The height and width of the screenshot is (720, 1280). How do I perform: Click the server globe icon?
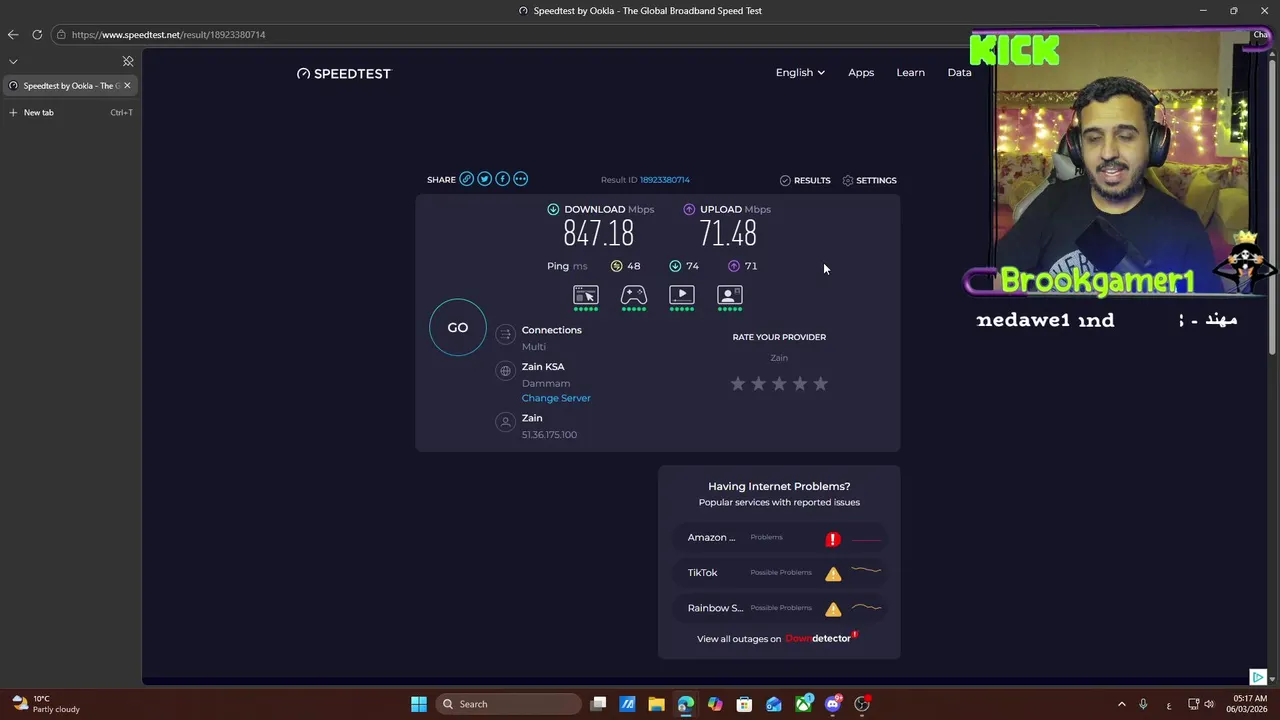coord(505,371)
